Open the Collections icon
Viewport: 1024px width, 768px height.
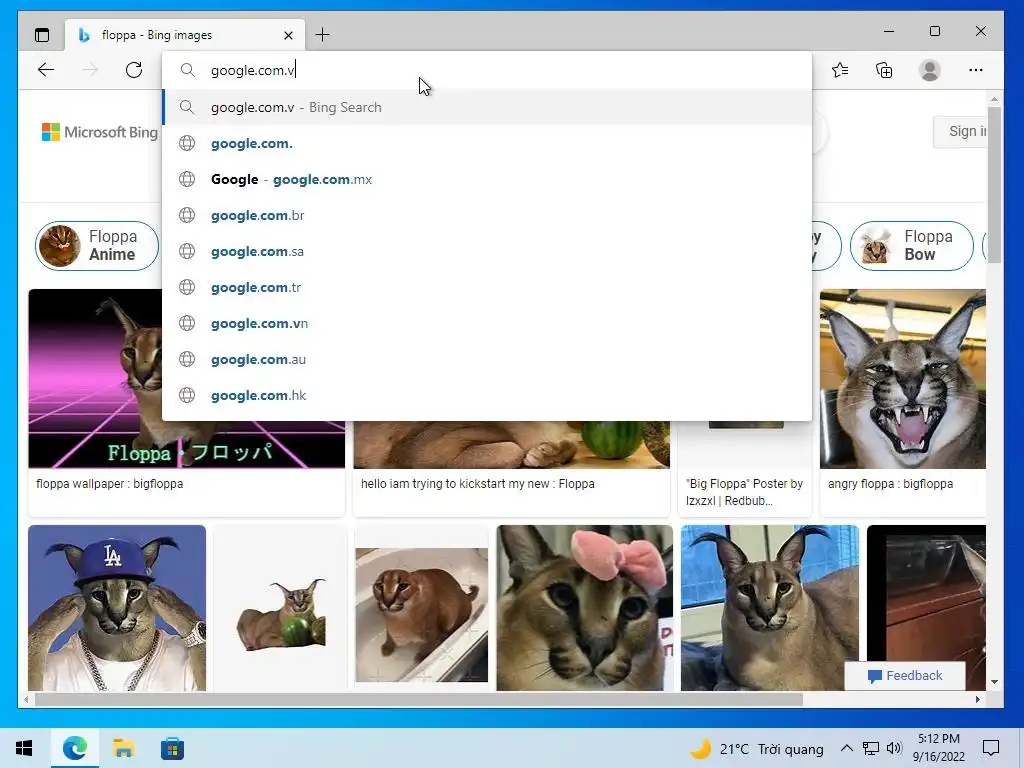[884, 70]
